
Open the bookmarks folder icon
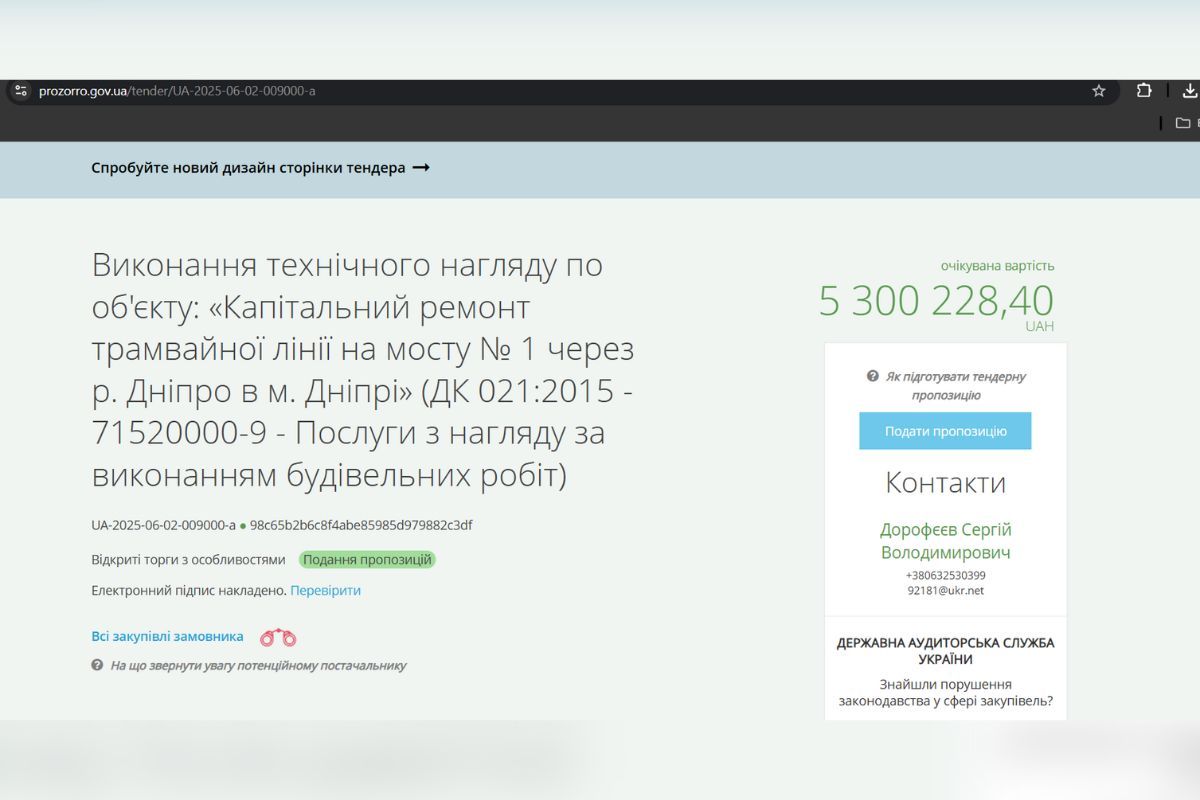[x=1183, y=123]
